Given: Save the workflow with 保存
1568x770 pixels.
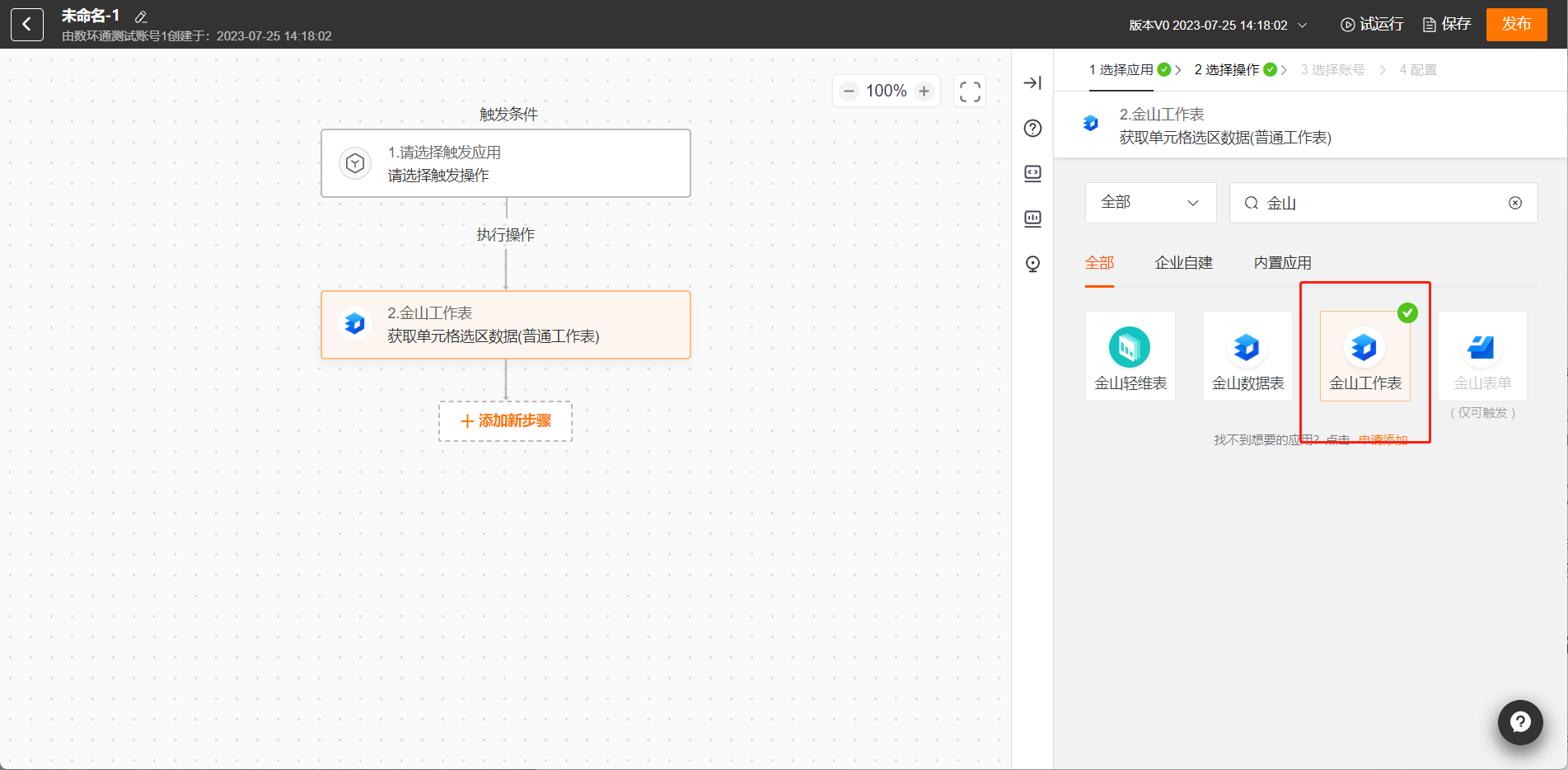Looking at the screenshot, I should point(1447,25).
